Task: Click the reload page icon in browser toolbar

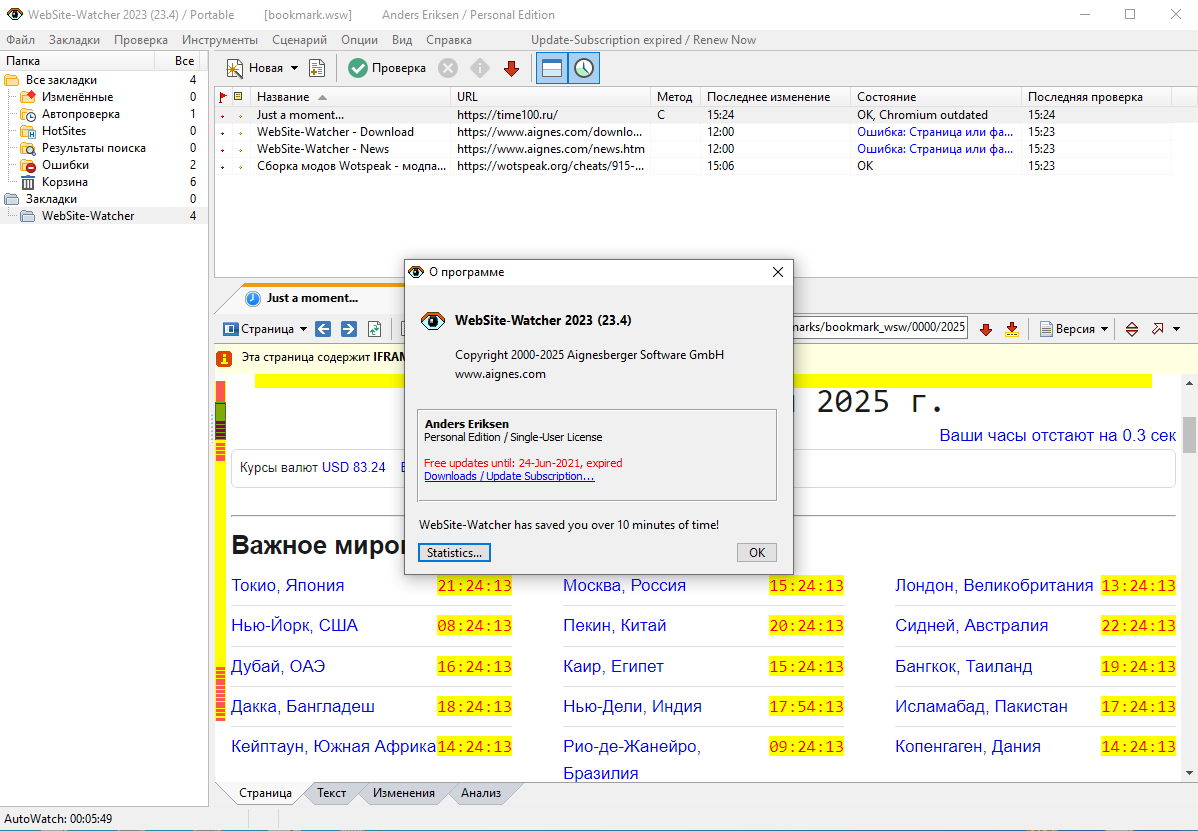Action: pyautogui.click(x=375, y=329)
